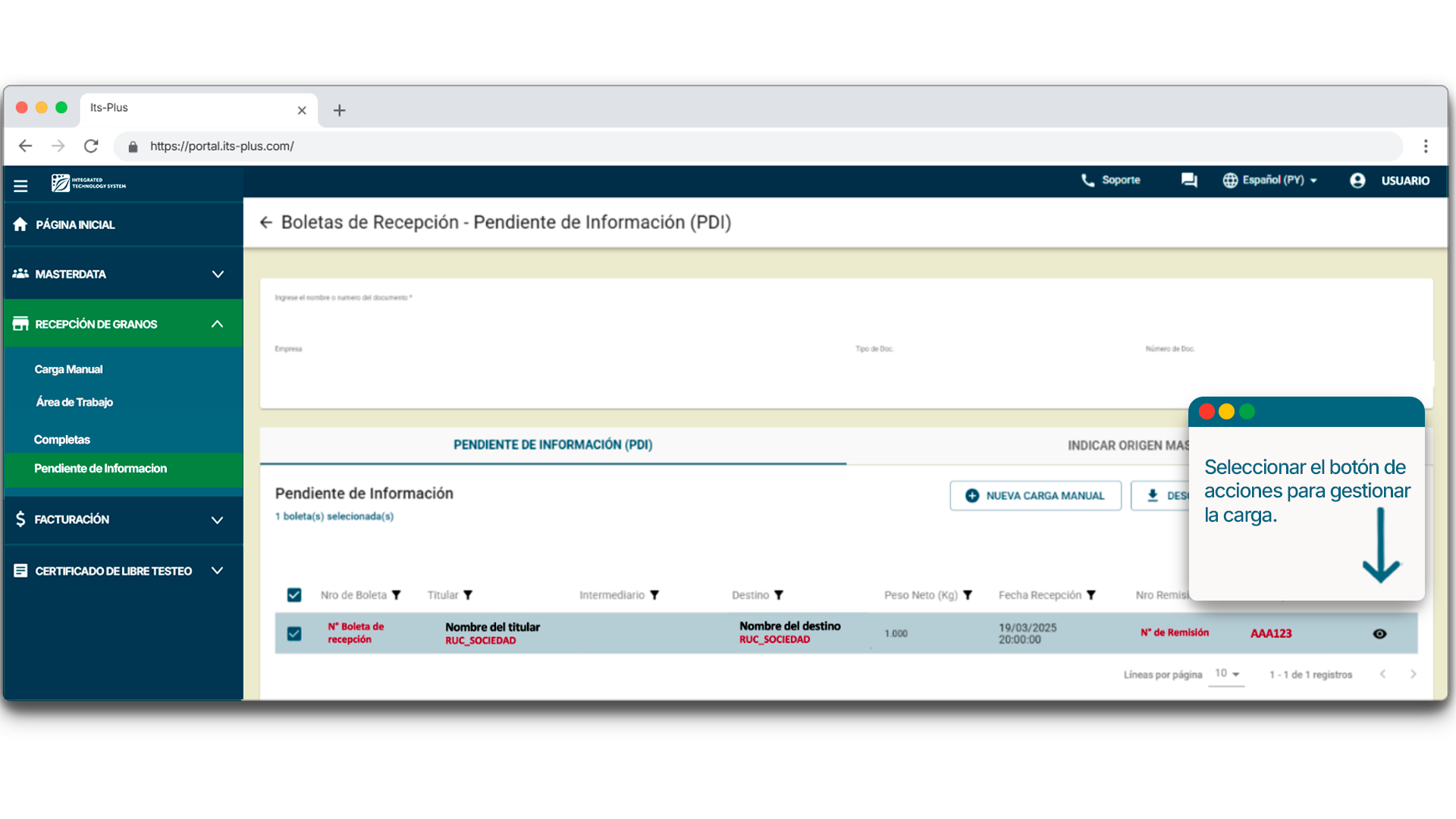Screen dimensions: 1456x819
Task: Click the Titular filter funnel icon
Action: pyautogui.click(x=468, y=595)
